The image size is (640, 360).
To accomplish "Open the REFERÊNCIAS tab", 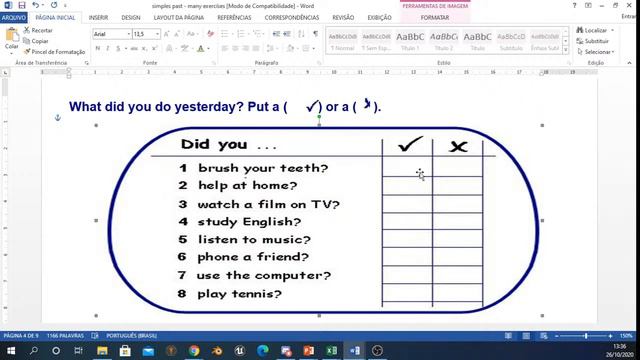I will tap(234, 18).
